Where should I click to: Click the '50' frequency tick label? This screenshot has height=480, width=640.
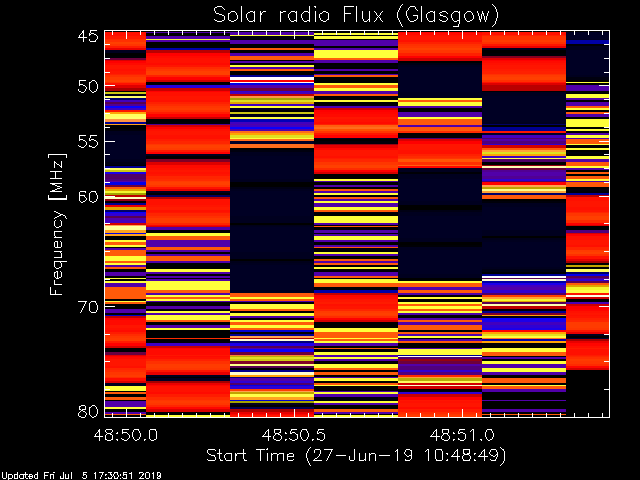(88, 87)
